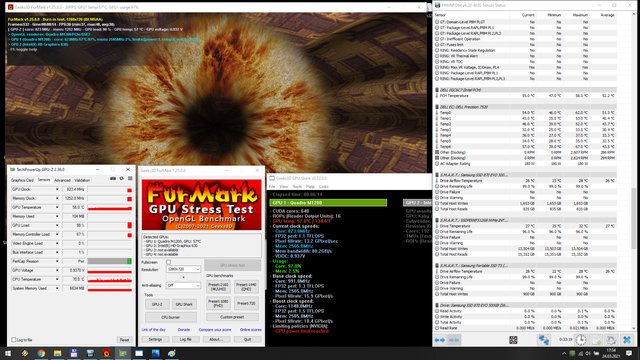Open the Online scores link
Screen dimensions: 640x360
251,329
